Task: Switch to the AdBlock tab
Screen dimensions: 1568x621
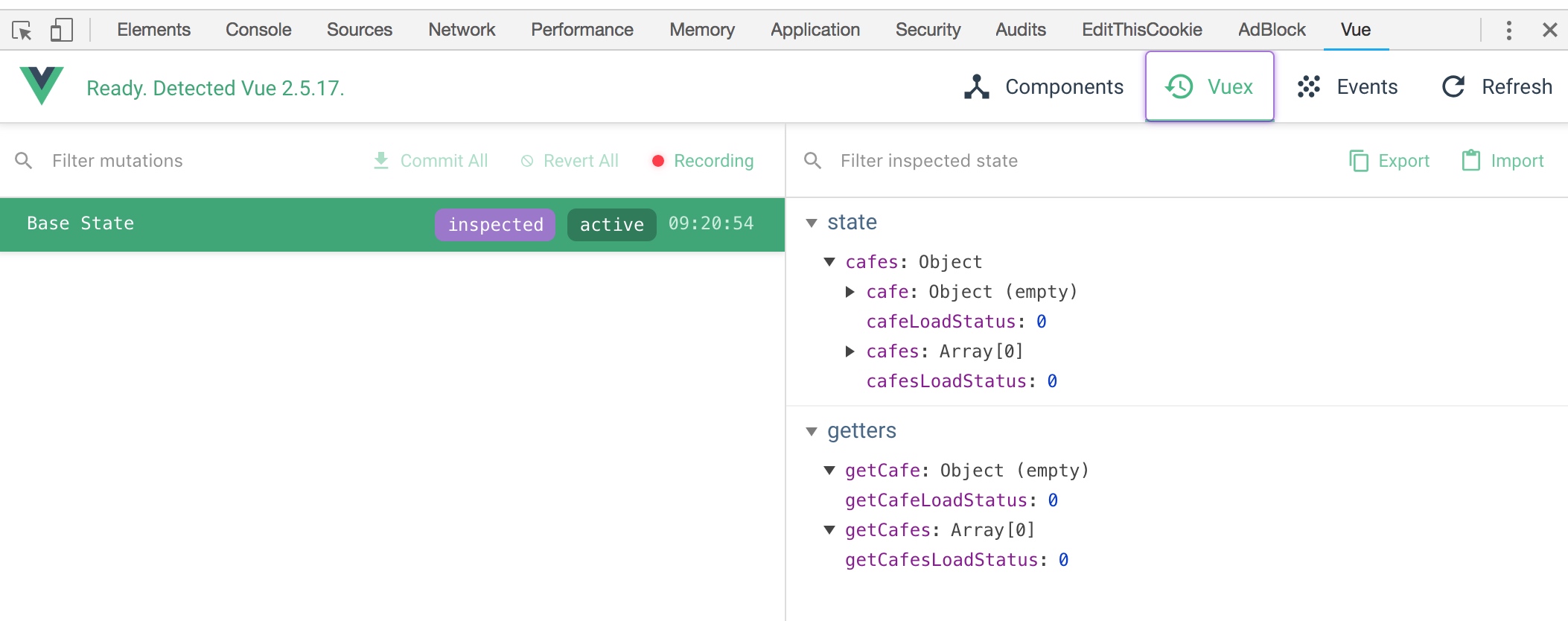Action: (1272, 30)
